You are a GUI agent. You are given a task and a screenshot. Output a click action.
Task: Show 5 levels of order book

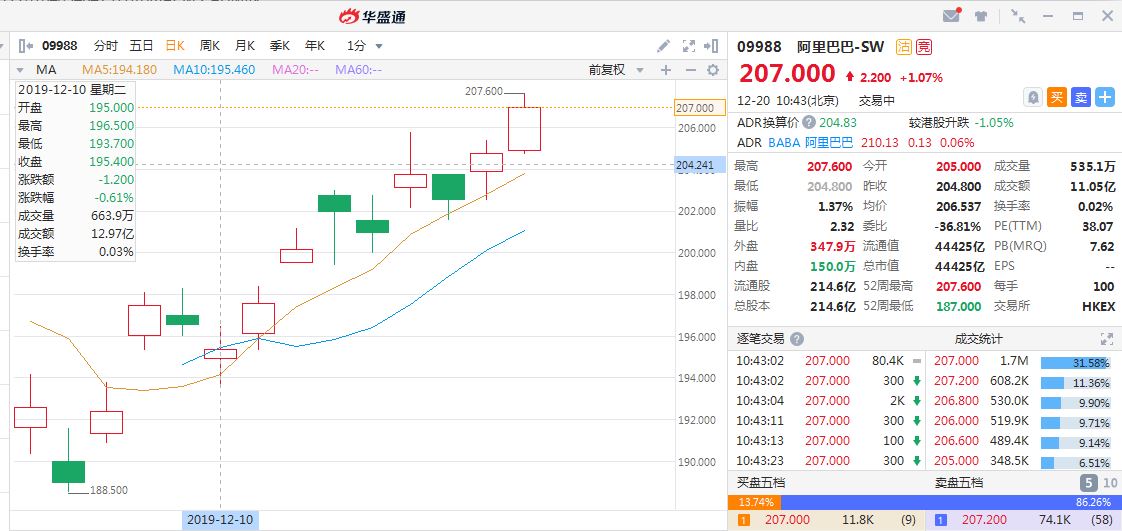tap(1087, 483)
